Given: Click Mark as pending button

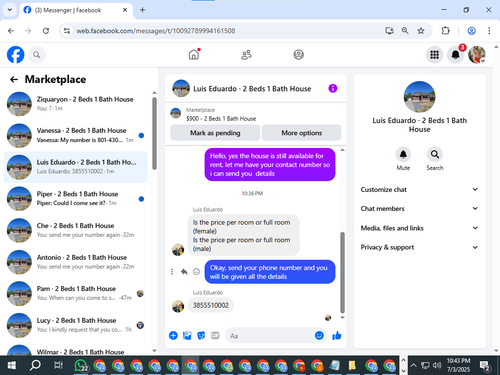Looking at the screenshot, I should (x=215, y=133).
